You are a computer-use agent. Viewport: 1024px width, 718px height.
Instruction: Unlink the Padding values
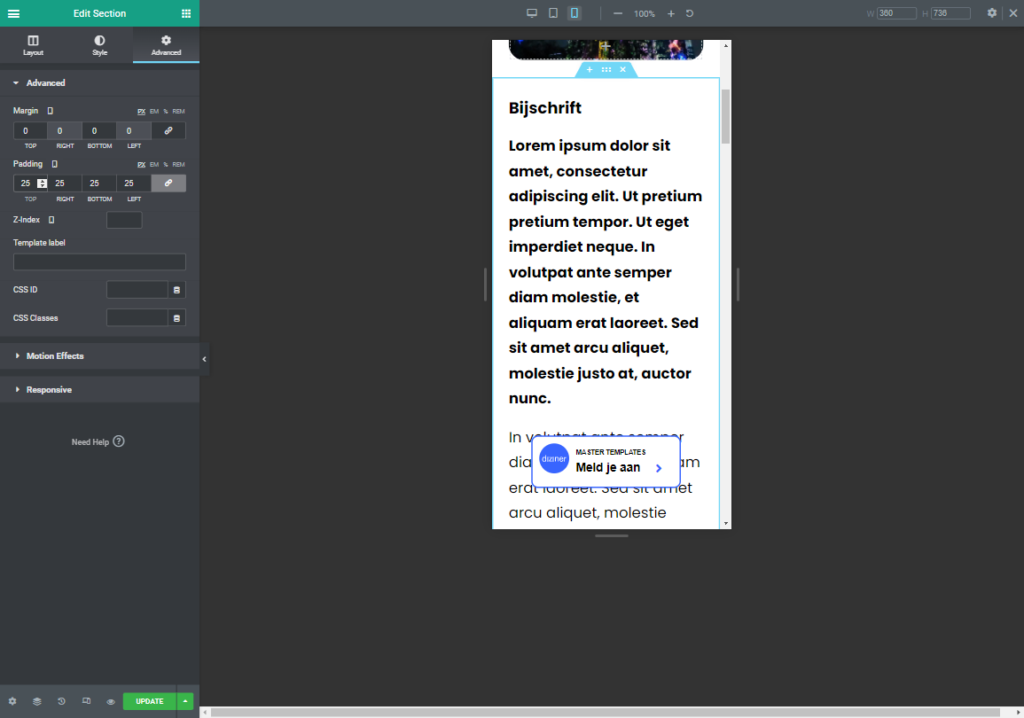pos(168,183)
